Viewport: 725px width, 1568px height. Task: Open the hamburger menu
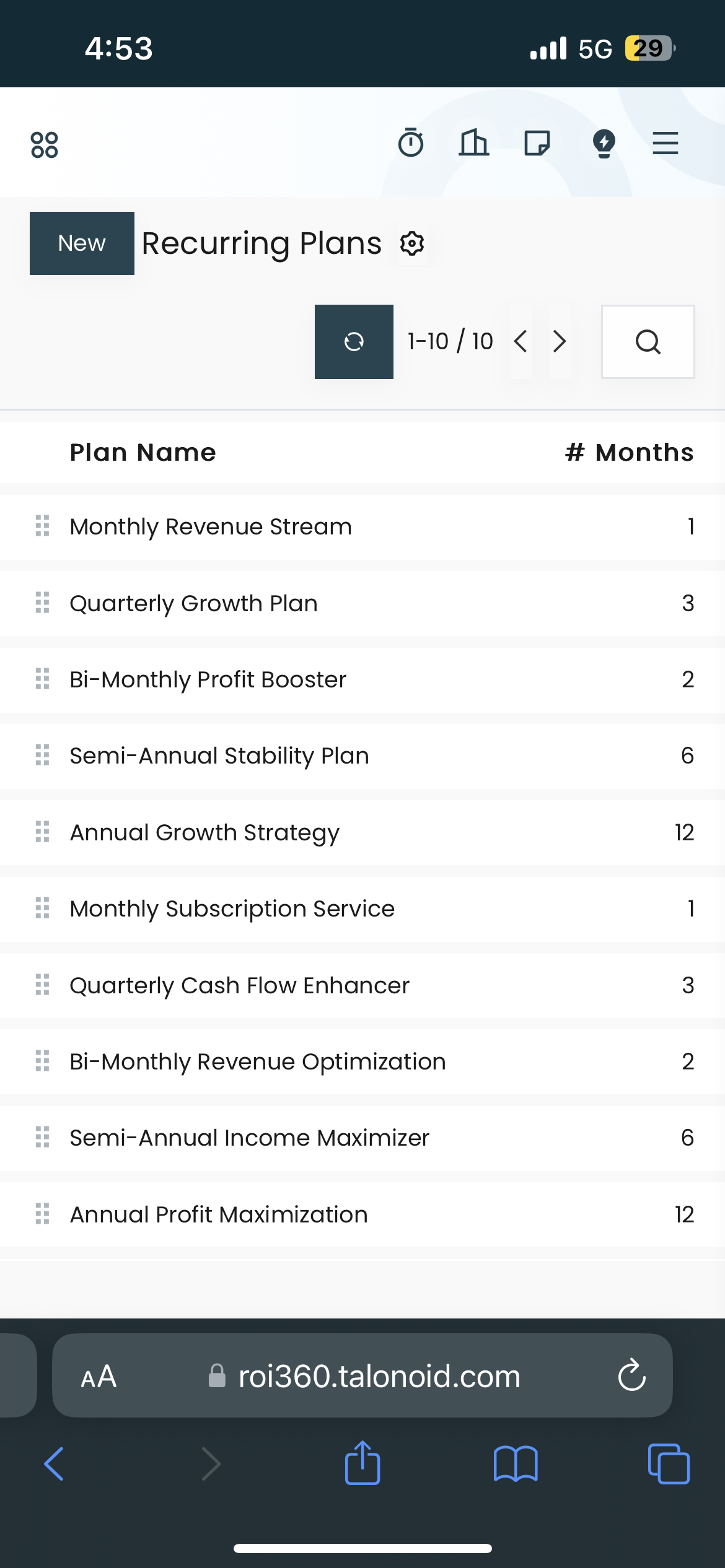click(x=666, y=143)
